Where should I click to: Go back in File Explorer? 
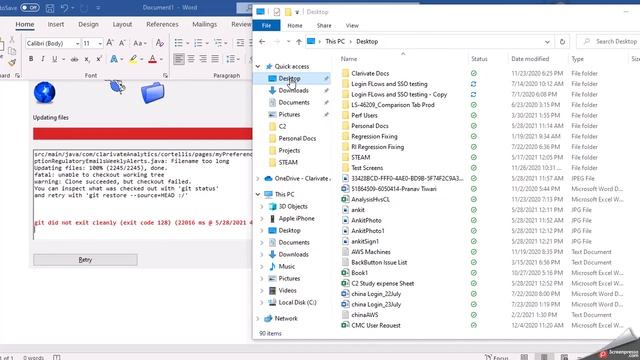tap(262, 42)
